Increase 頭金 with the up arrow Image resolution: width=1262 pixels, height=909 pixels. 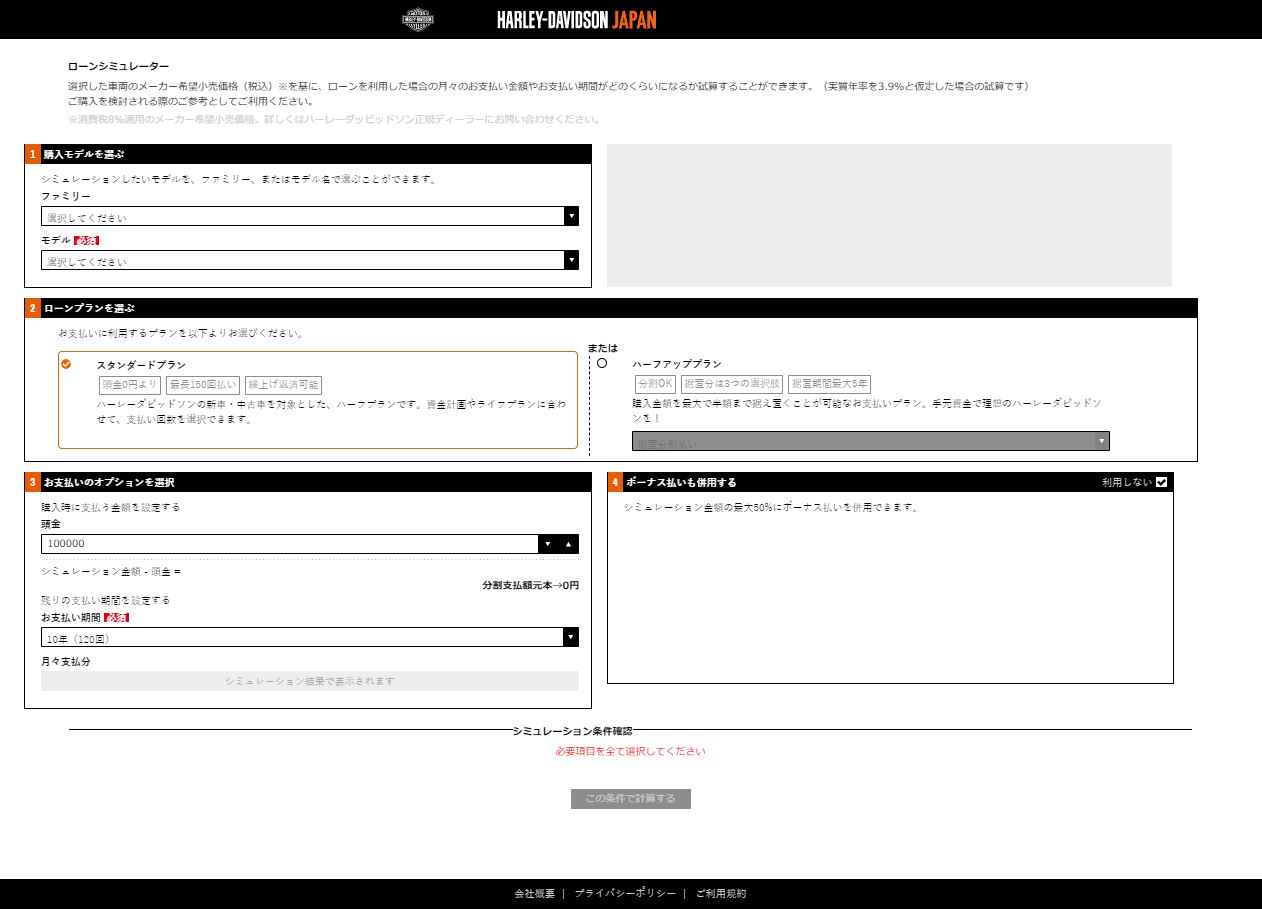568,544
